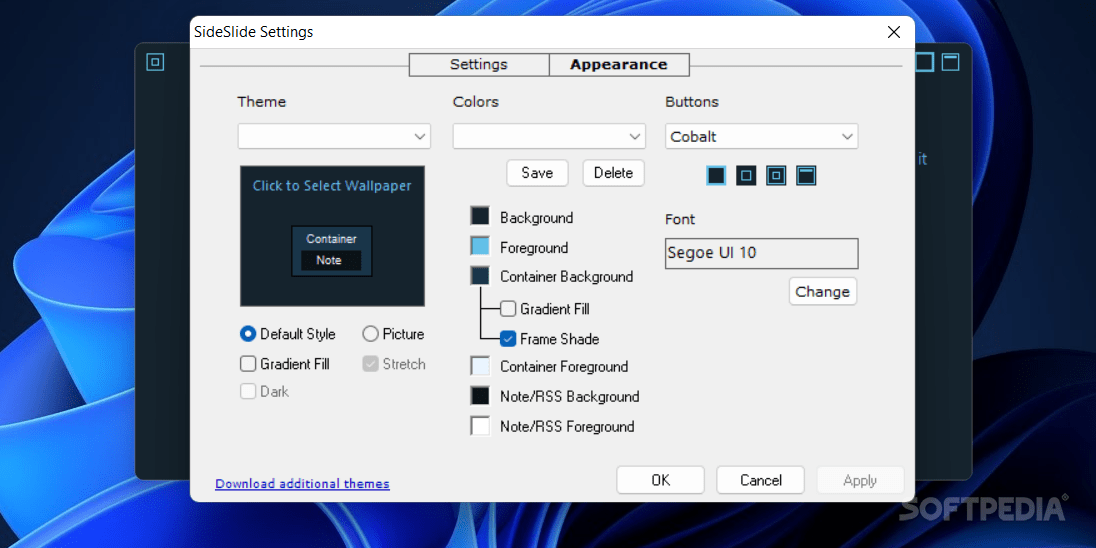Pick the Note/RSS Background color swatch
The height and width of the screenshot is (548, 1096).
point(480,396)
